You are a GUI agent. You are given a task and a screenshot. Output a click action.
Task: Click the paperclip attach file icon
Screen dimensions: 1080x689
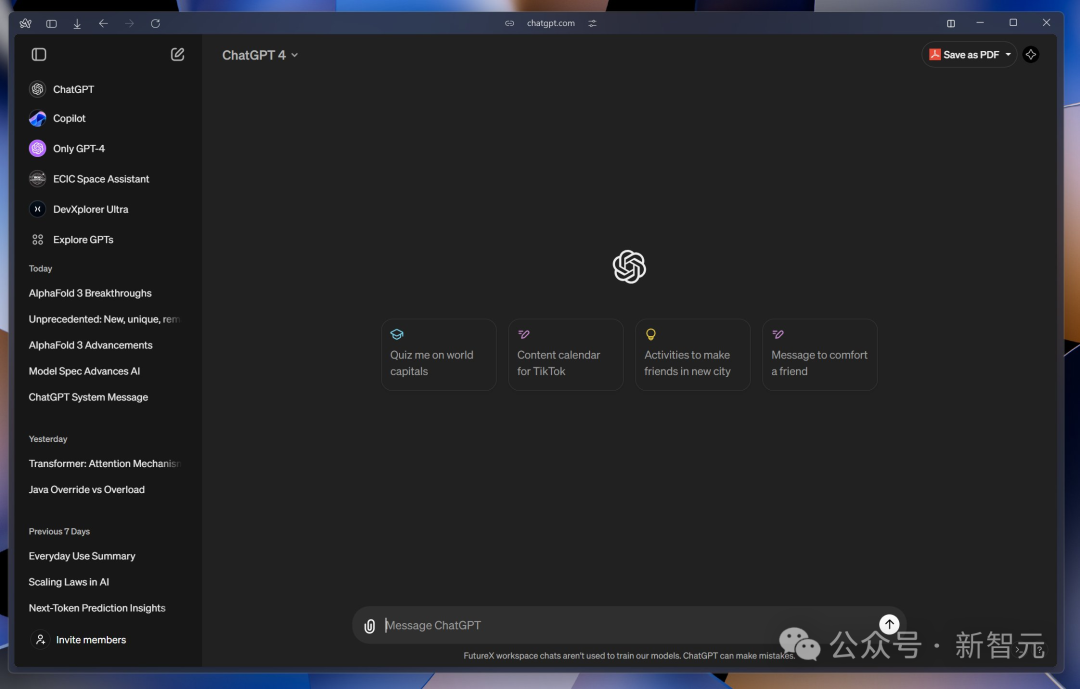click(x=370, y=626)
